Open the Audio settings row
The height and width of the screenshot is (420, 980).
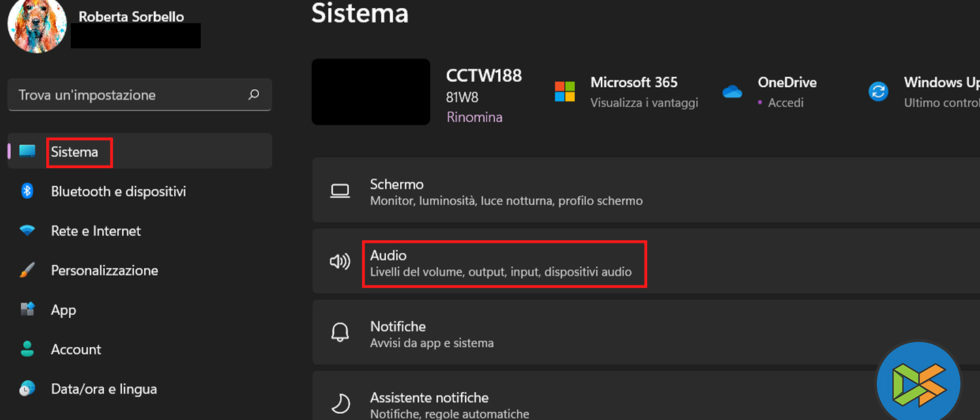point(600,263)
